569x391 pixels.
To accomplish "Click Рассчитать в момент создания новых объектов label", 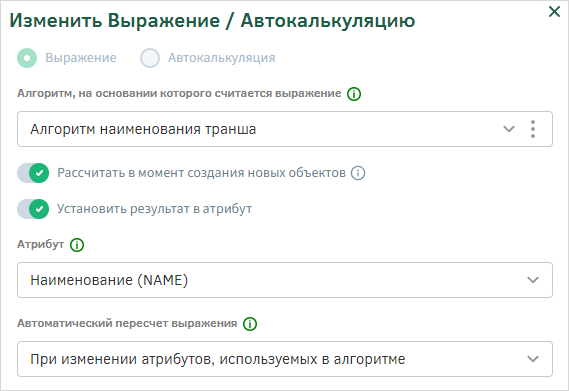I will click(201, 173).
